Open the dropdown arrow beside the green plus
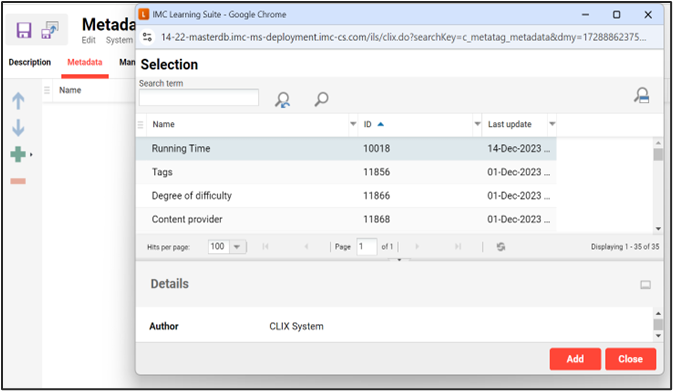The width and height of the screenshot is (673, 391). click(x=31, y=155)
